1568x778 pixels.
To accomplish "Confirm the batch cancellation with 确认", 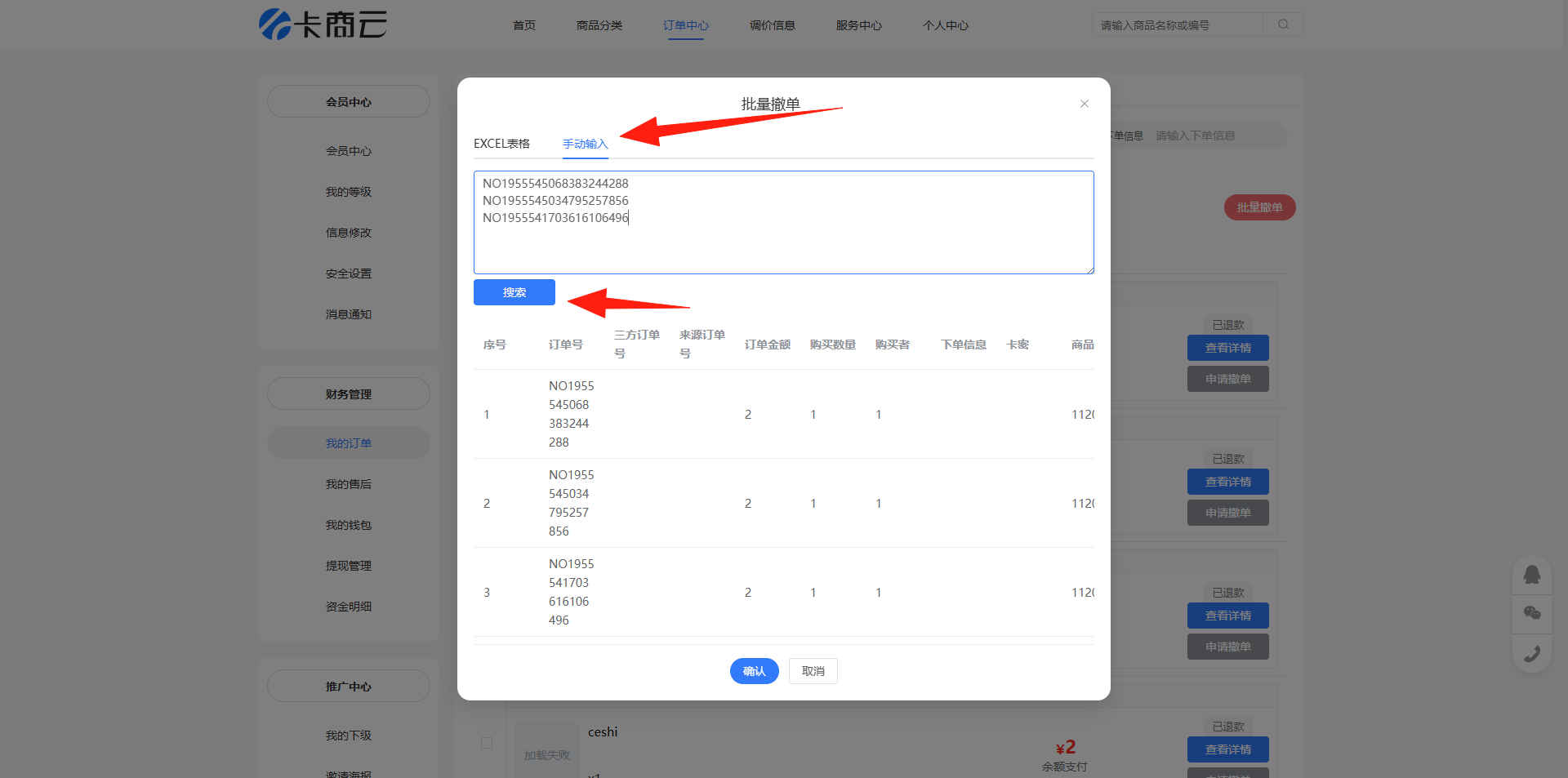I will pyautogui.click(x=754, y=671).
